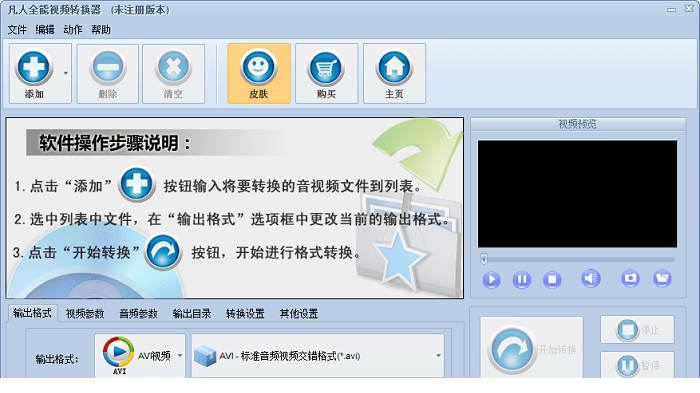Go to 主页 (Home) house icon
The width and height of the screenshot is (700, 393).
(x=394, y=74)
